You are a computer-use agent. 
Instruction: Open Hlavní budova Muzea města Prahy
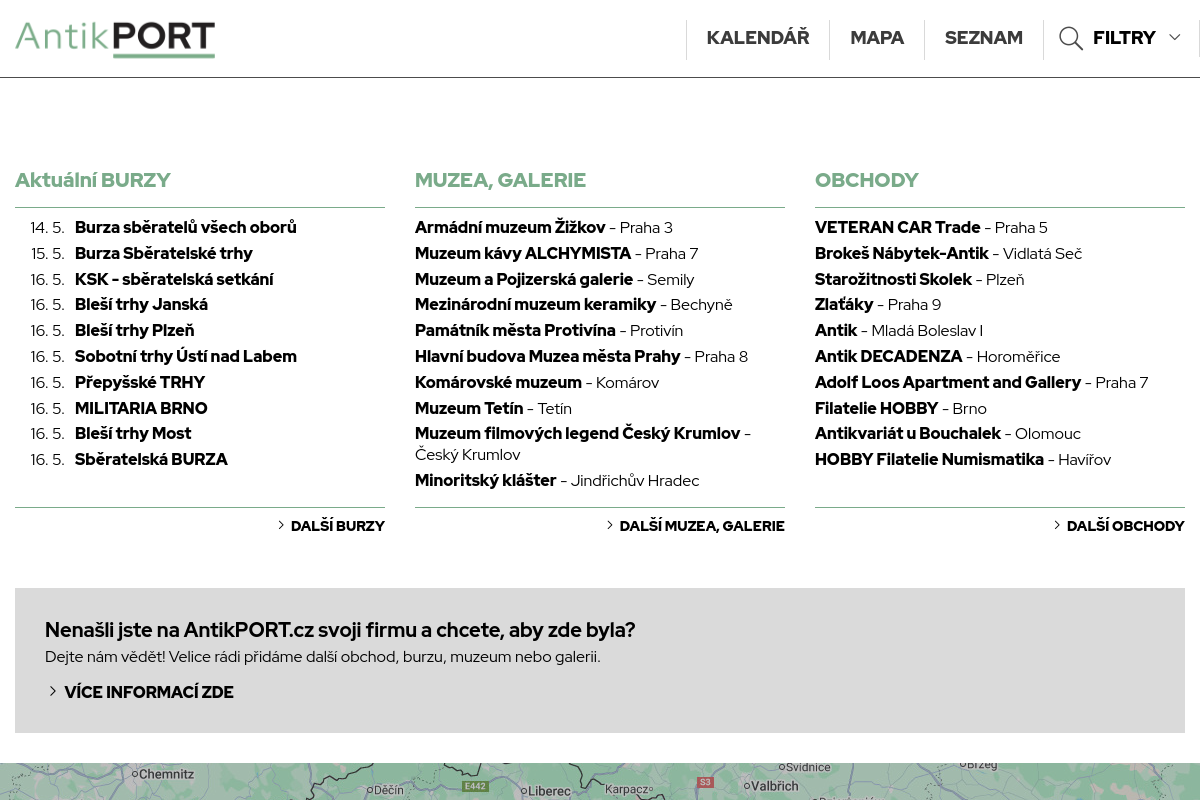(547, 357)
